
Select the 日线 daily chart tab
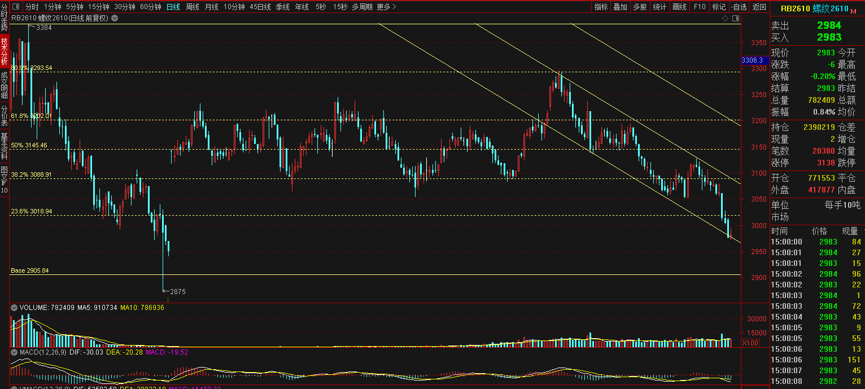click(x=173, y=7)
